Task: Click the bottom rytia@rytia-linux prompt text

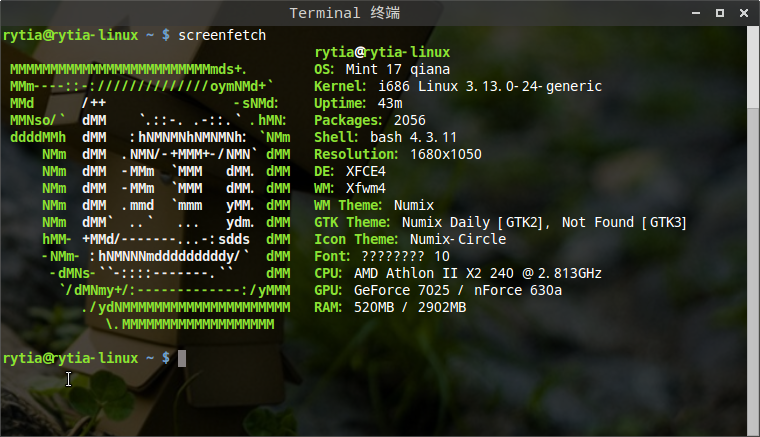Action: 70,359
